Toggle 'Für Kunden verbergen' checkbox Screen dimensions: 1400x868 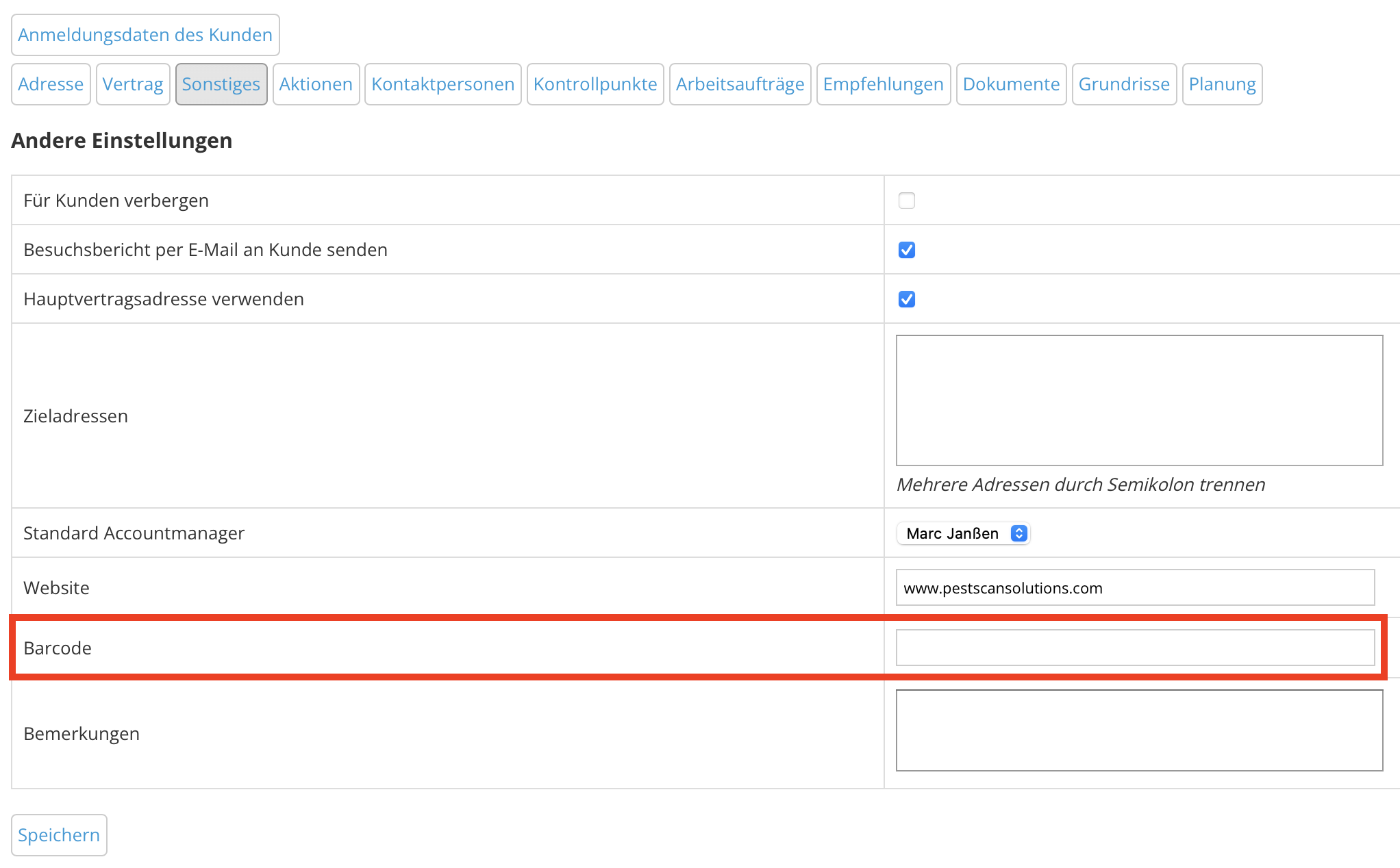[x=906, y=201]
